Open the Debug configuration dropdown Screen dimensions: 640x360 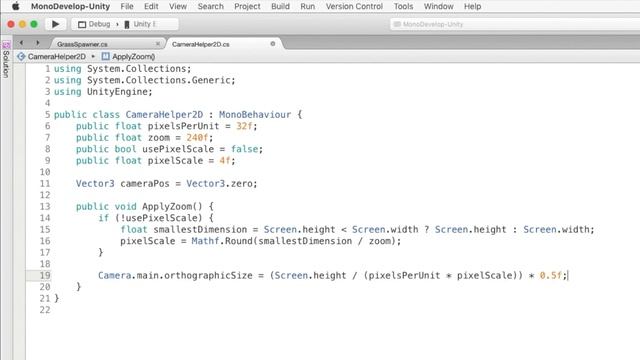[96, 24]
